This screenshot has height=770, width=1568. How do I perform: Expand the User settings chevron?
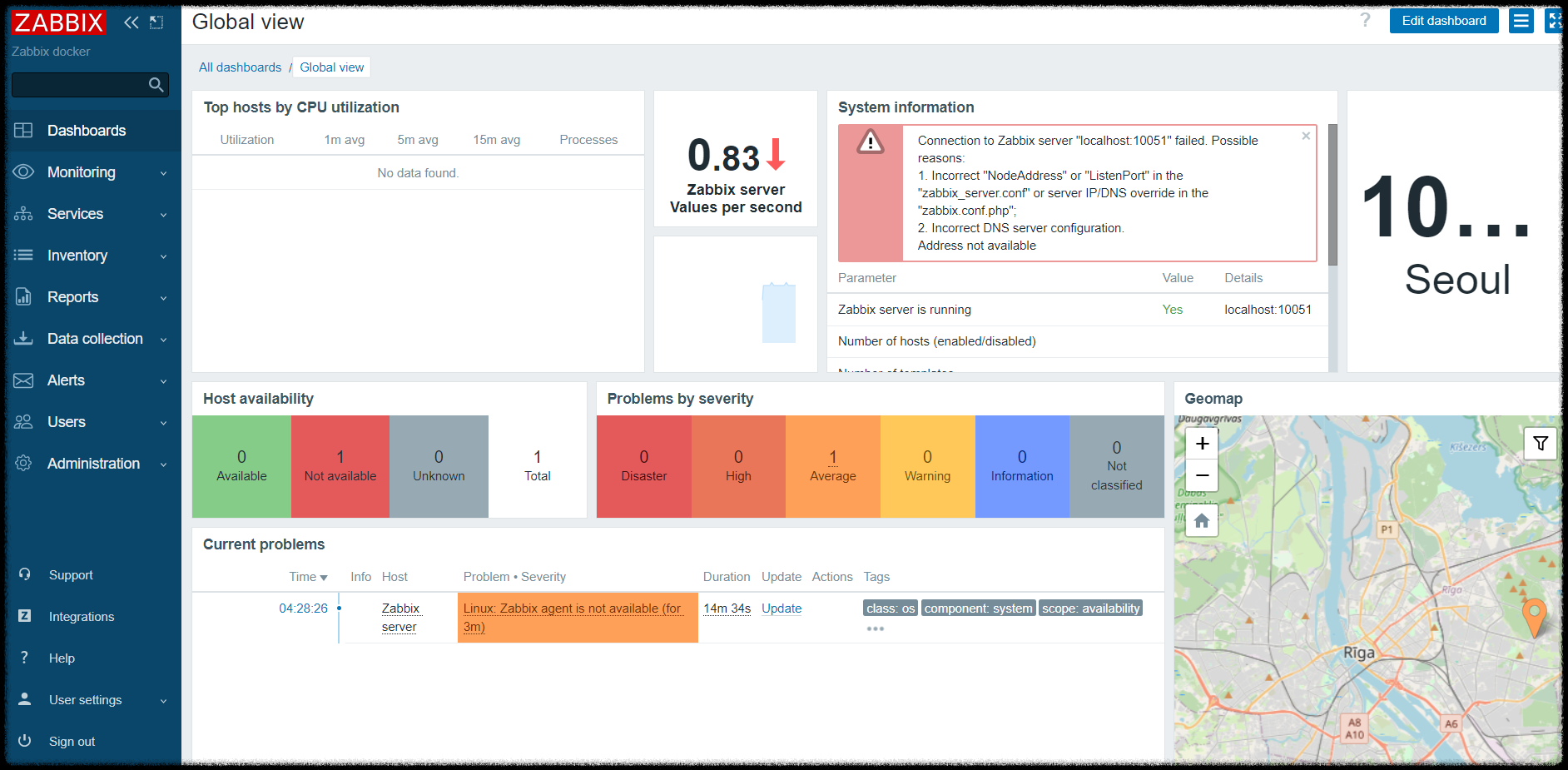[163, 701]
